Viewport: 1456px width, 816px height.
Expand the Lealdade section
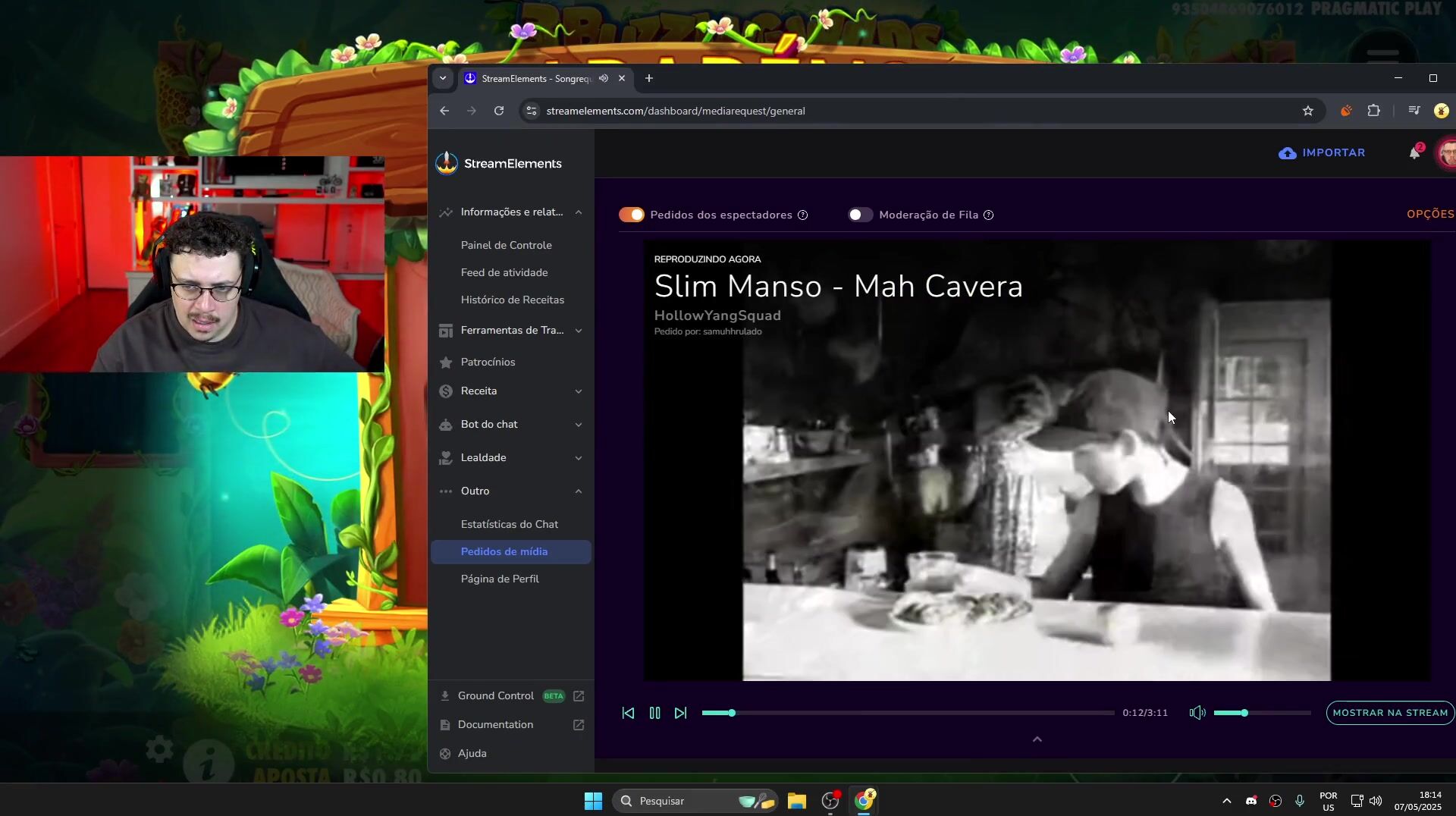579,458
